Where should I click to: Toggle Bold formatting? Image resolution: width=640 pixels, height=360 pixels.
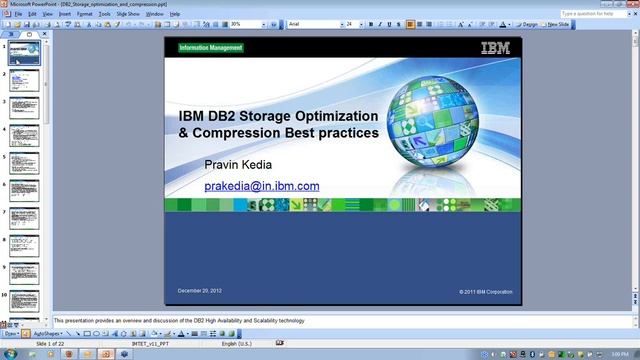371,24
